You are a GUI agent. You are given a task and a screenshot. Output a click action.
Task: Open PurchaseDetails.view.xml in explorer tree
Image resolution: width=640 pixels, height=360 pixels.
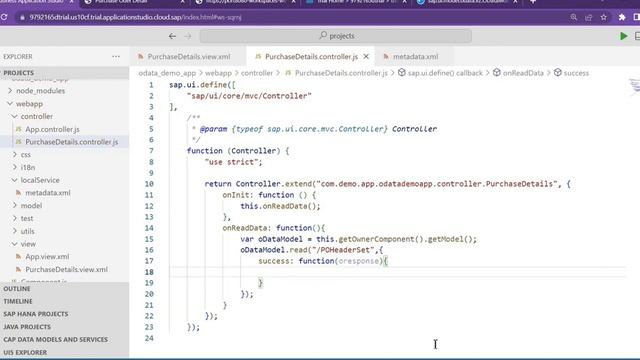[66, 269]
